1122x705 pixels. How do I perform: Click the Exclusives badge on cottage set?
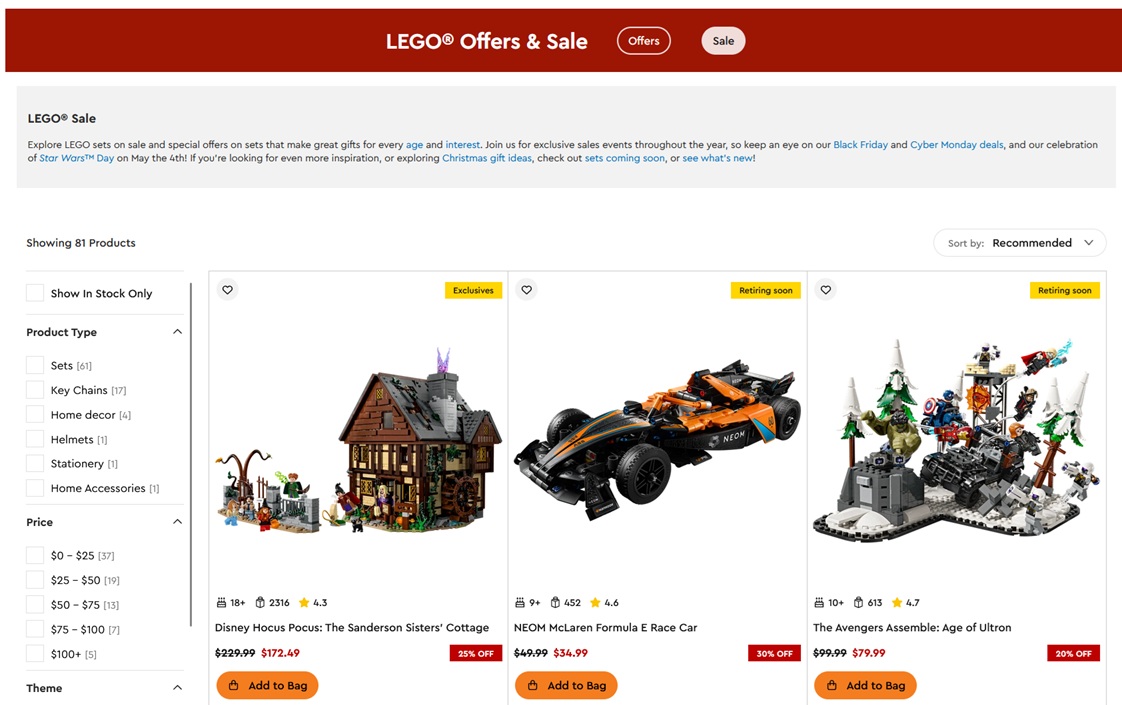tap(473, 290)
